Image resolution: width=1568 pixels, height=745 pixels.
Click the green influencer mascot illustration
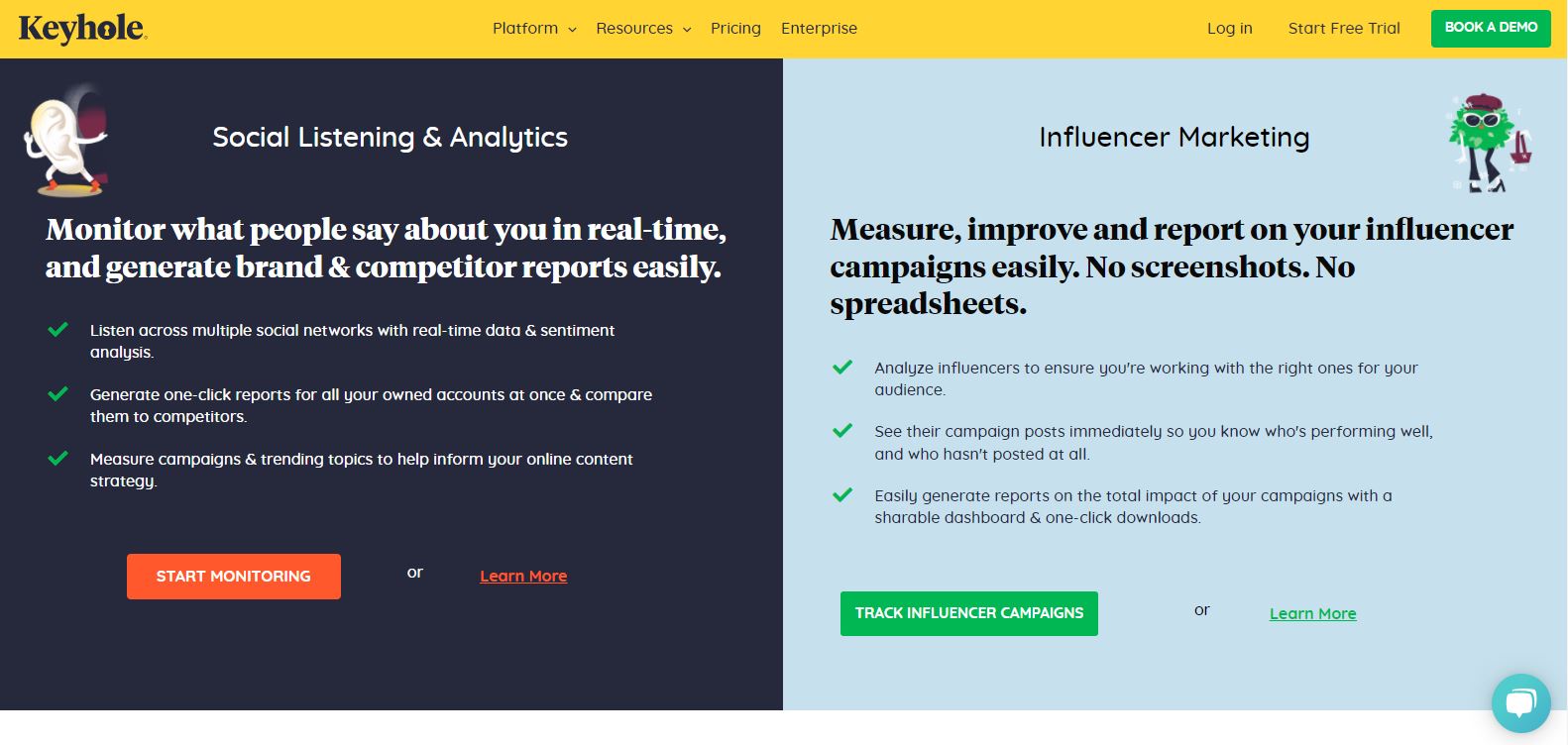(x=1490, y=143)
